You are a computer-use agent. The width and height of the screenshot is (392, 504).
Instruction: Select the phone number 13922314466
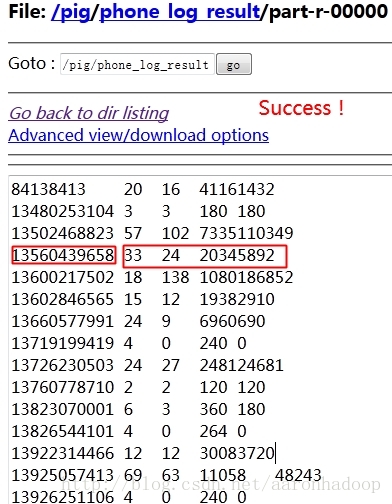tap(63, 453)
